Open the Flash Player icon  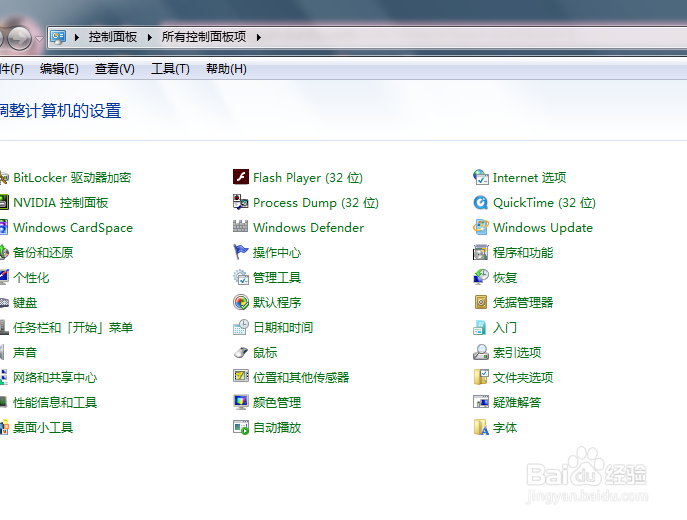[x=241, y=177]
